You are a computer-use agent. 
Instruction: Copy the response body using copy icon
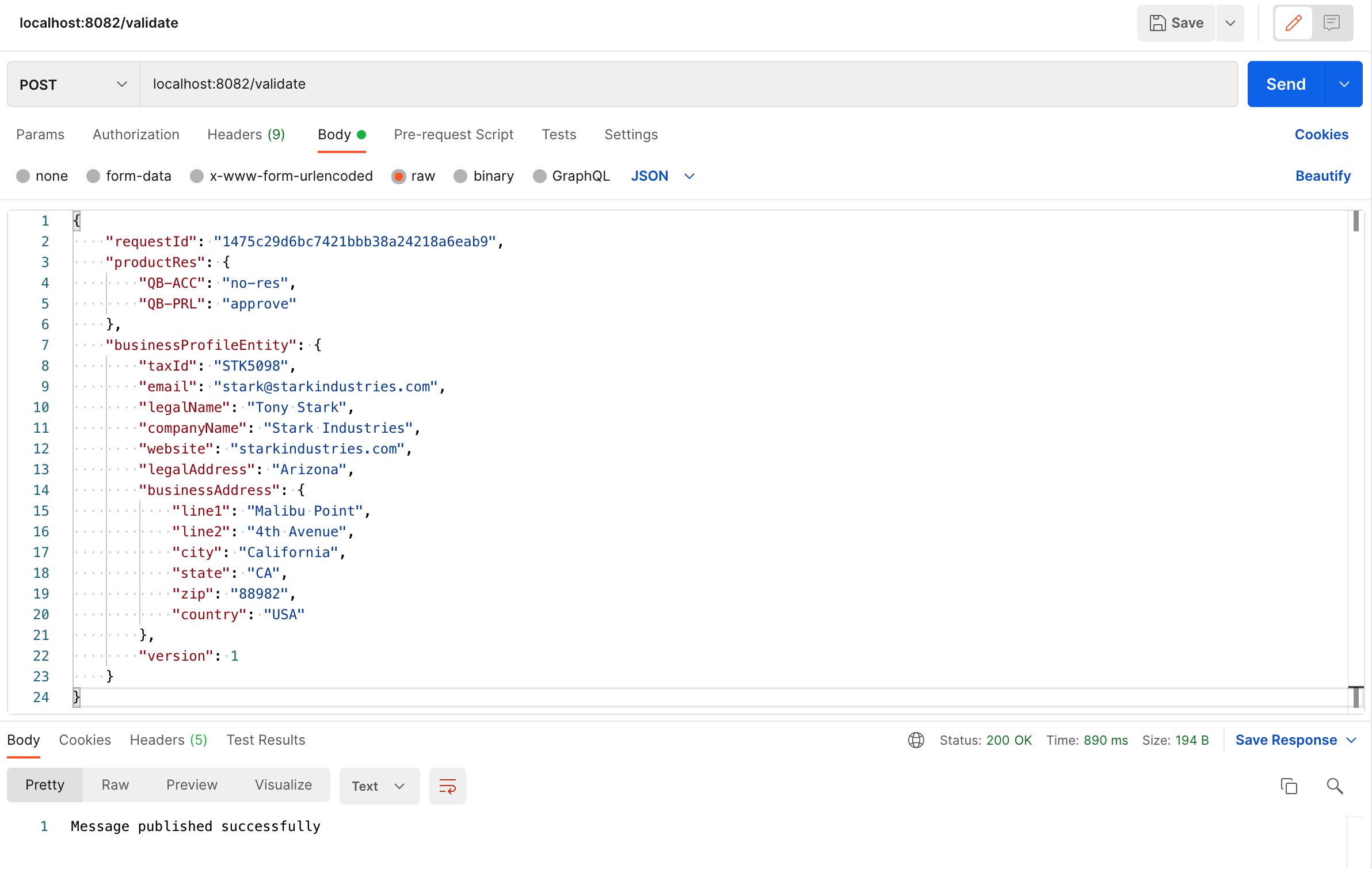click(x=1289, y=786)
